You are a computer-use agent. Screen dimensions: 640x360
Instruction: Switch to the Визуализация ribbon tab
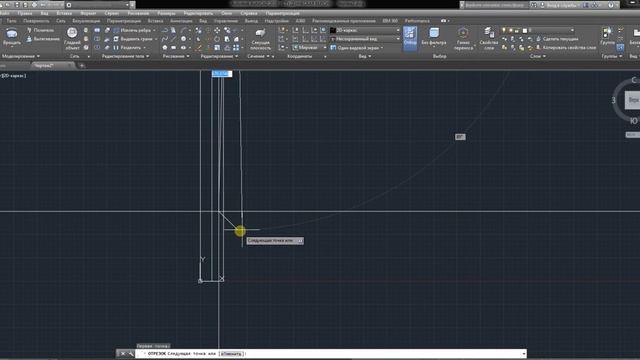pyautogui.click(x=86, y=21)
